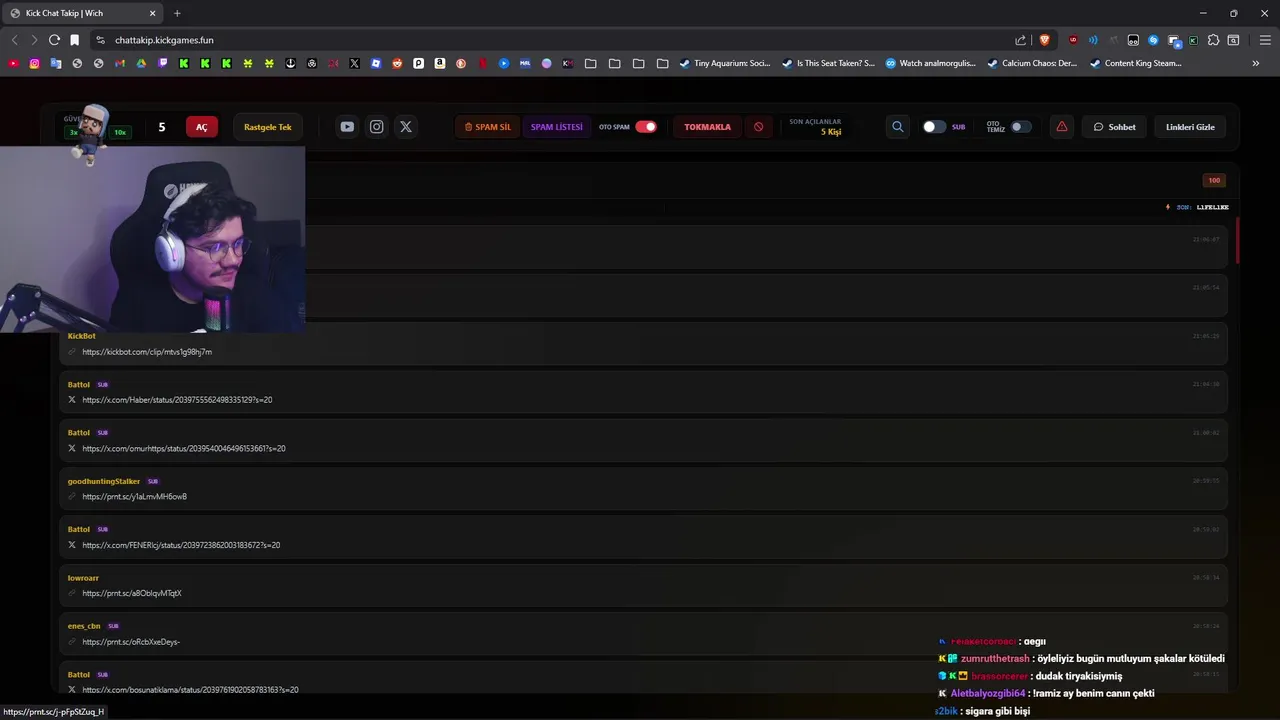
Task: Open the x.com/FENERicj status link
Action: pos(181,545)
